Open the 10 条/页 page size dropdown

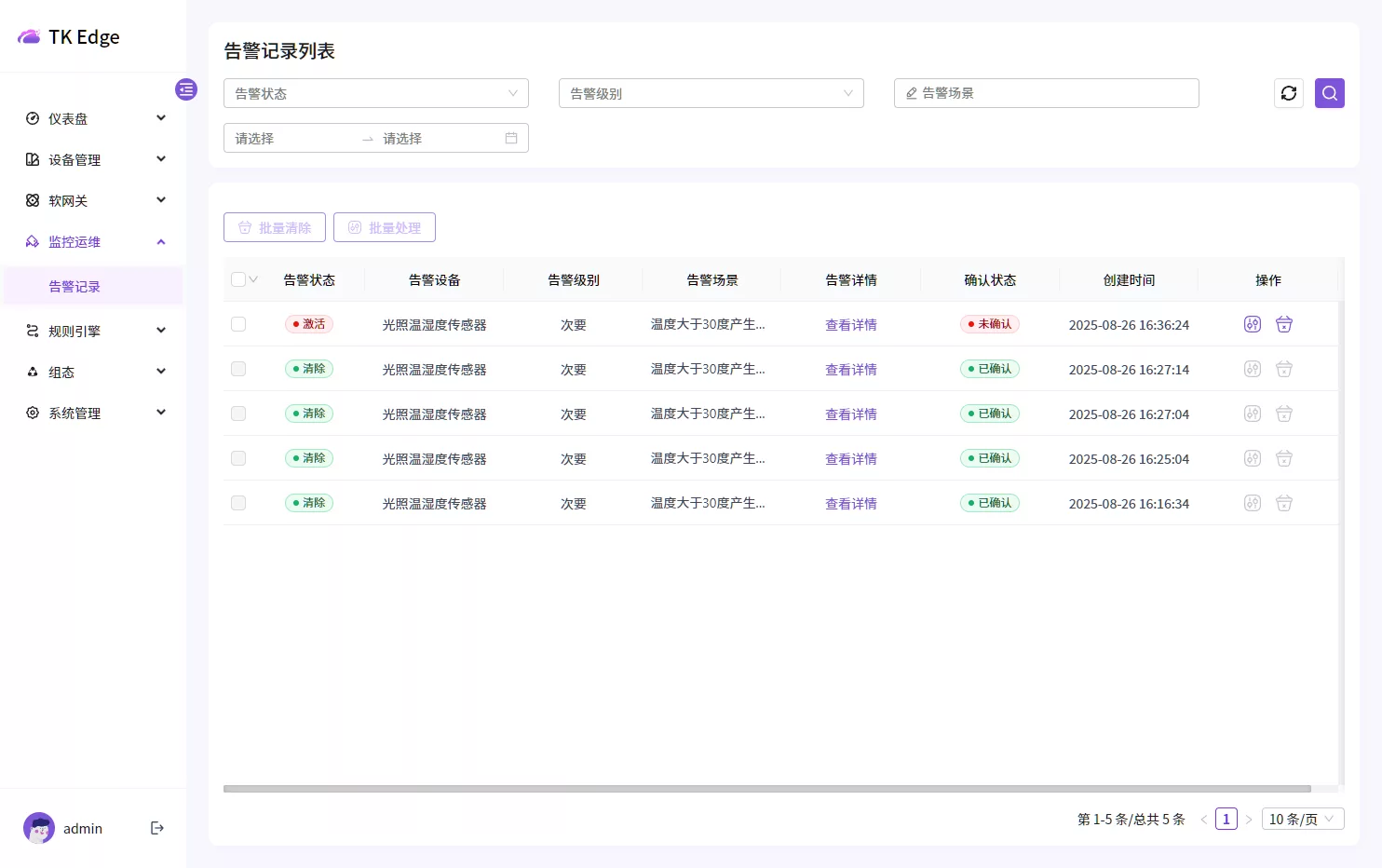click(x=1302, y=819)
